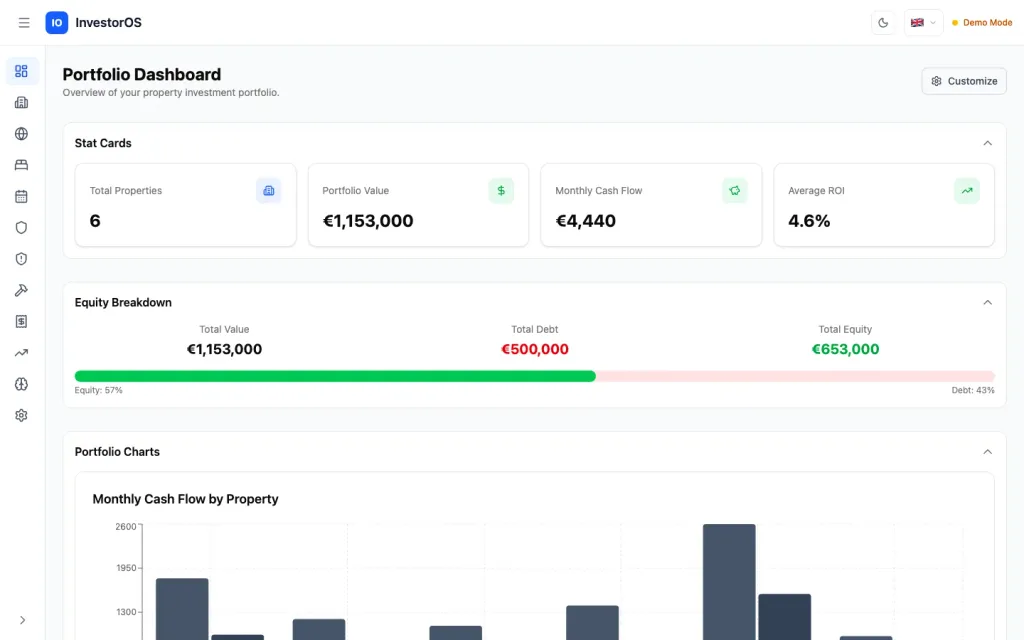Viewport: 1024px width, 640px height.
Task: Click the pink debt portion of progress bar
Action: 795,376
